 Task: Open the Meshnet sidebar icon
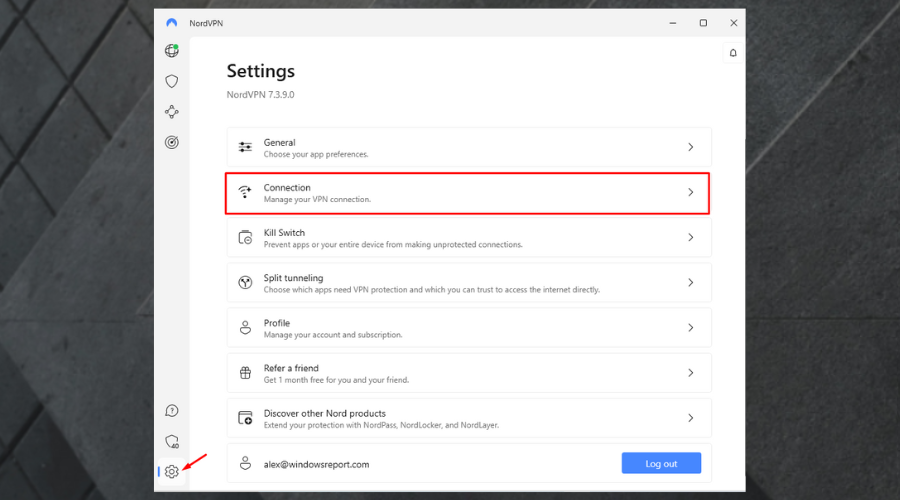(x=172, y=112)
